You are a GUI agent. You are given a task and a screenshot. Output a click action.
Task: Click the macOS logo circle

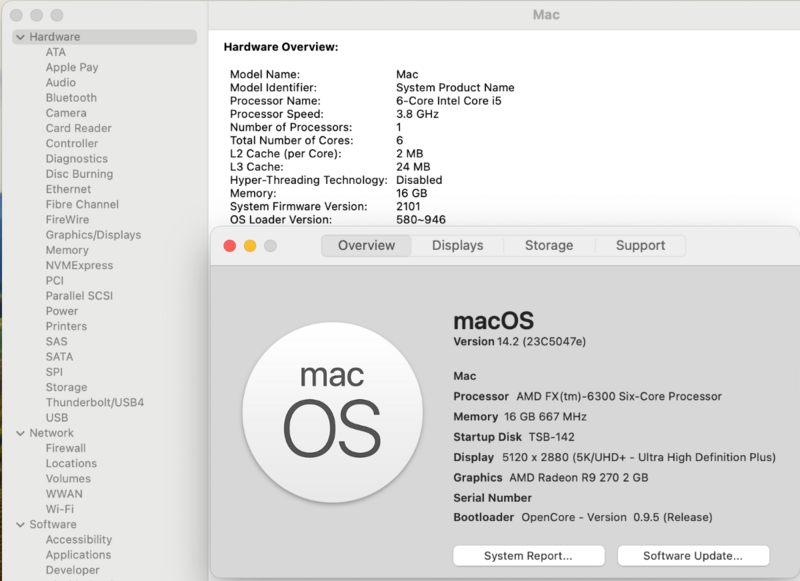pos(333,412)
